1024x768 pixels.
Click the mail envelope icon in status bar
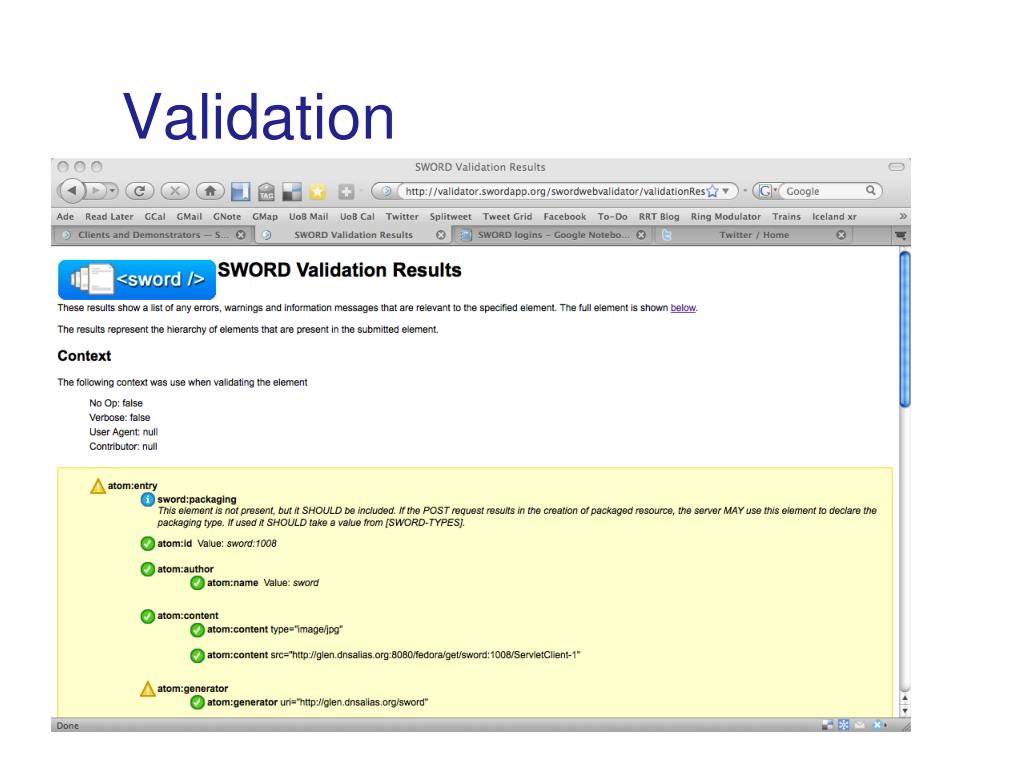click(x=860, y=725)
